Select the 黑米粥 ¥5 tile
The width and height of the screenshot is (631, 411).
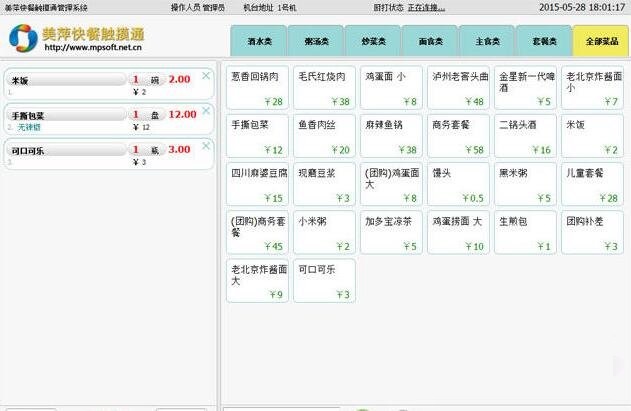pyautogui.click(x=526, y=184)
